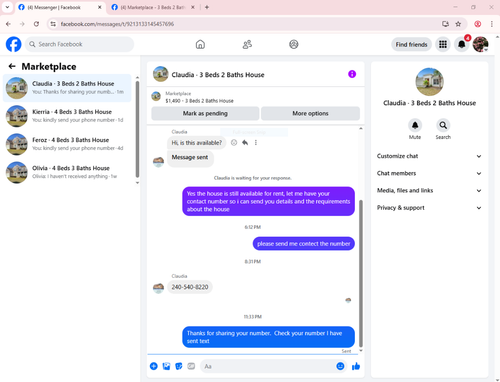Click the Find friends button
This screenshot has height=382, width=500.
[x=411, y=44]
